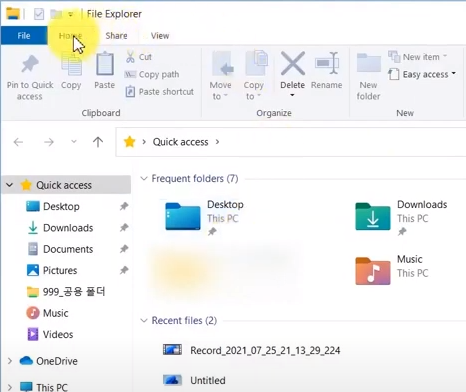Select Videos in navigation pane
This screenshot has height=392, width=466.
tap(58, 334)
